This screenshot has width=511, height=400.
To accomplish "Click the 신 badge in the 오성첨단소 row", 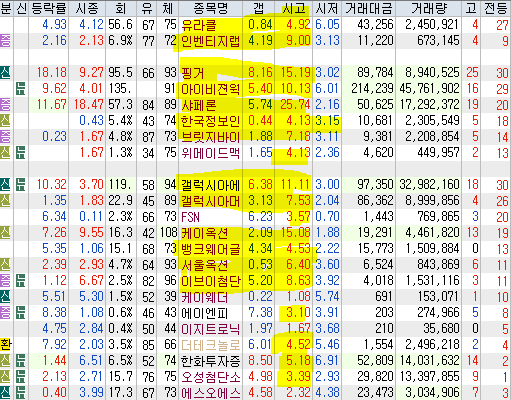I will [5, 377].
